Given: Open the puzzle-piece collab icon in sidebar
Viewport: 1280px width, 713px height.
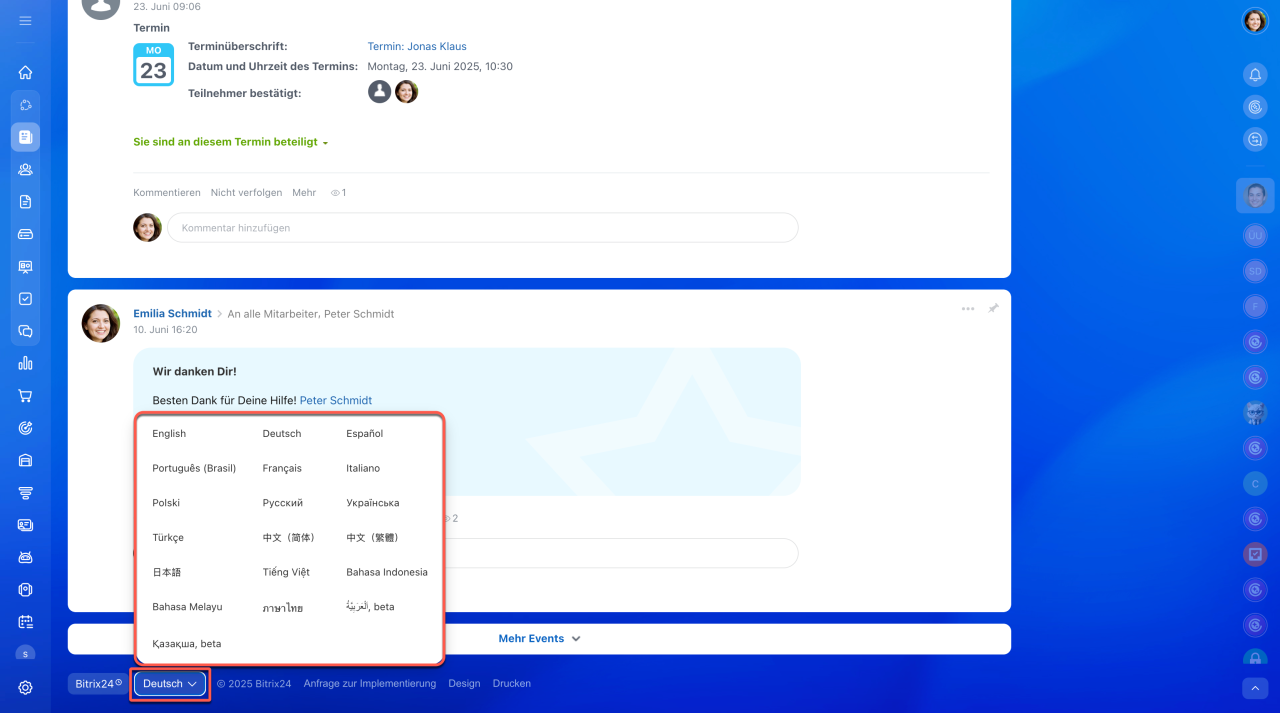Looking at the screenshot, I should click(25, 104).
